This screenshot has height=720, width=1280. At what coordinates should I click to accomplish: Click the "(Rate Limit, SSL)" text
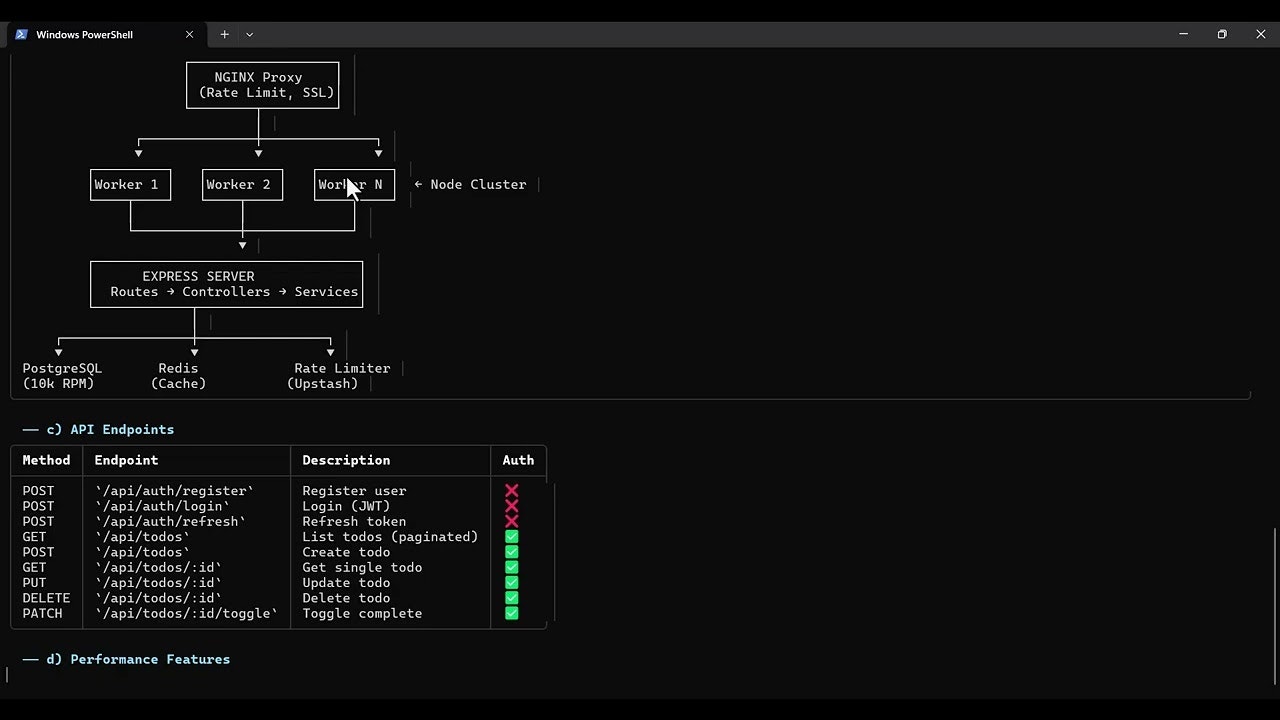click(x=266, y=93)
